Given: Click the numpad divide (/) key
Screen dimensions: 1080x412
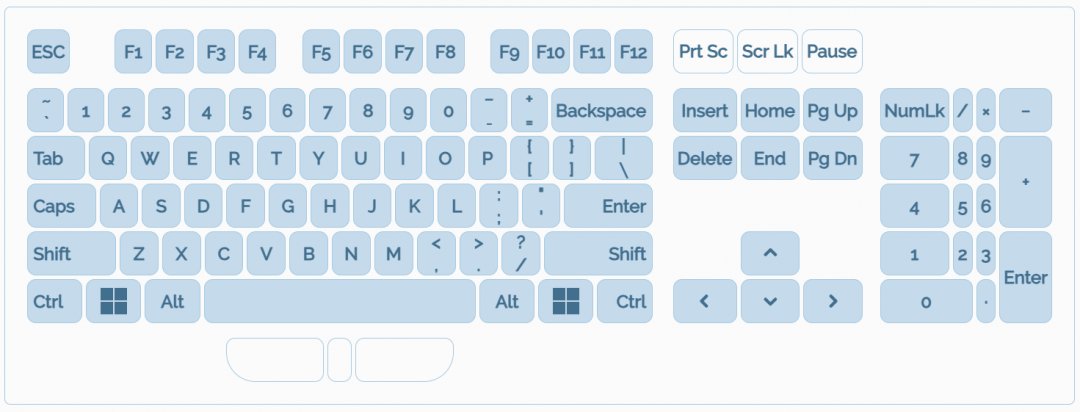Looking at the screenshot, I should pyautogui.click(x=963, y=110).
